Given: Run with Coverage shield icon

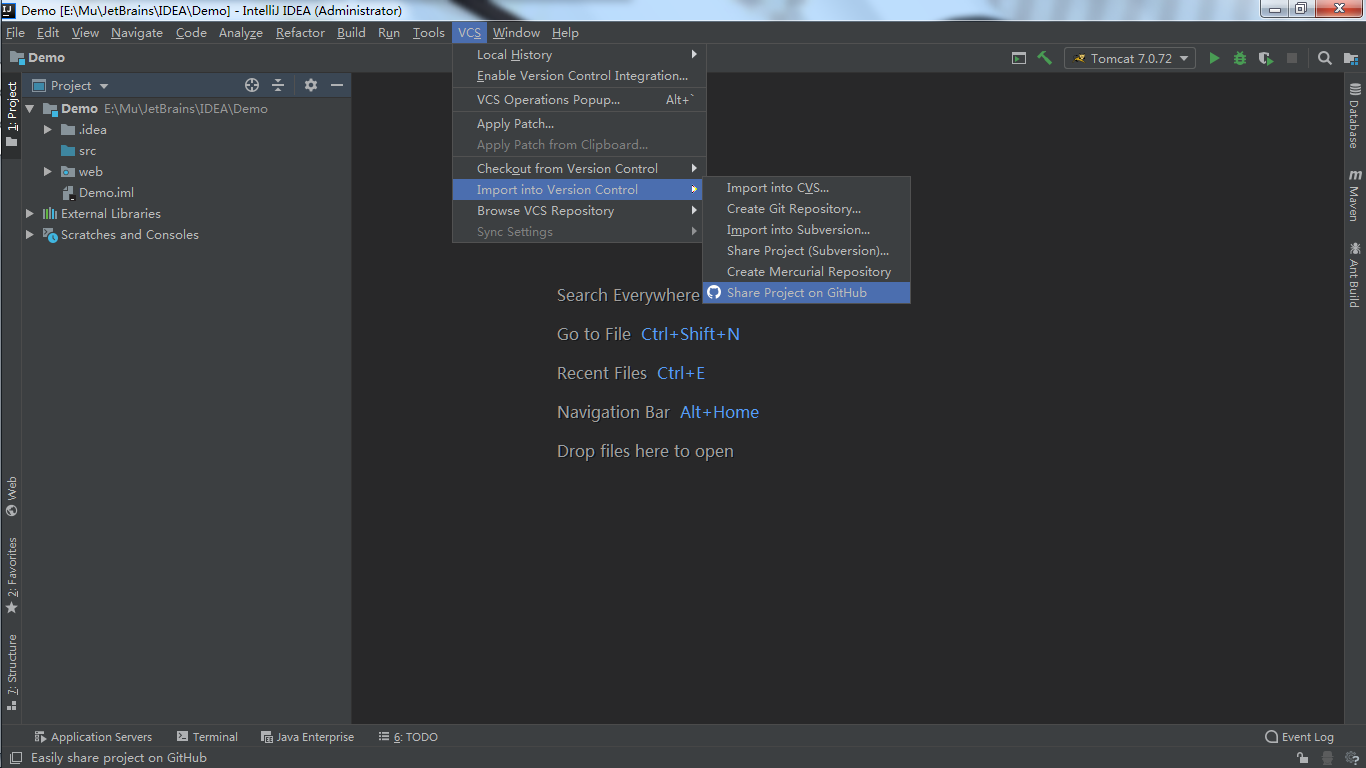Looking at the screenshot, I should 1266,58.
